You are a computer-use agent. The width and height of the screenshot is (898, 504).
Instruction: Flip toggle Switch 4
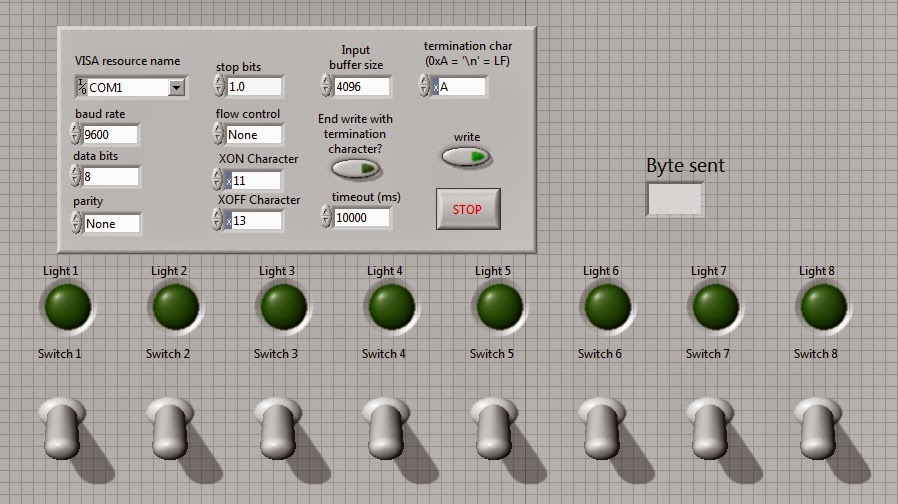(386, 428)
